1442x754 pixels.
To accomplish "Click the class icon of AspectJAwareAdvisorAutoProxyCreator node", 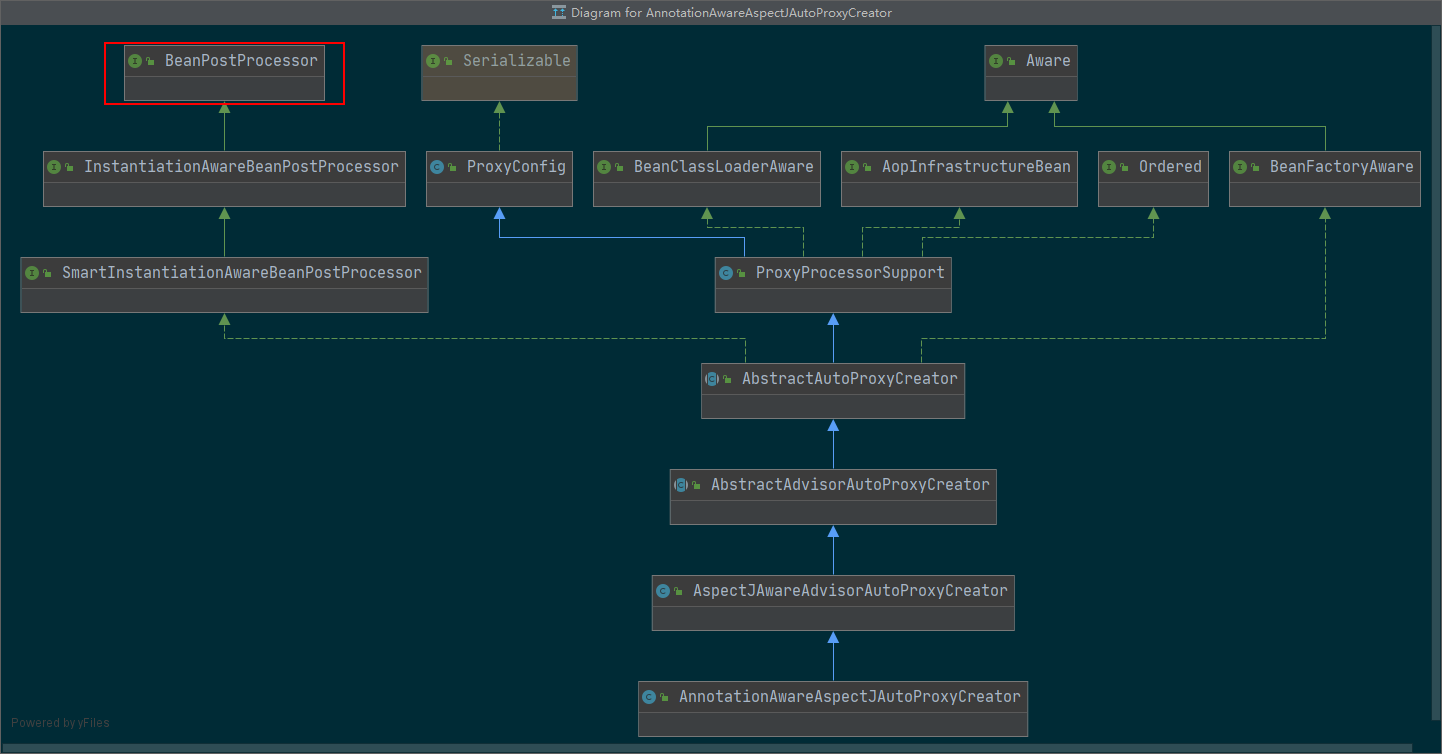I will pyautogui.click(x=663, y=591).
